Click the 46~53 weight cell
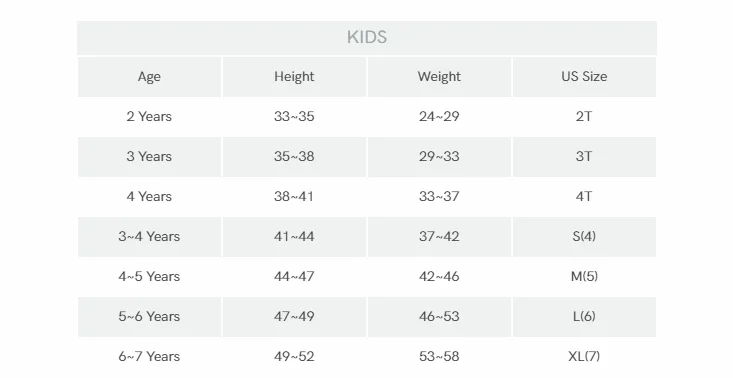Image resolution: width=733 pixels, height=378 pixels. tap(439, 317)
